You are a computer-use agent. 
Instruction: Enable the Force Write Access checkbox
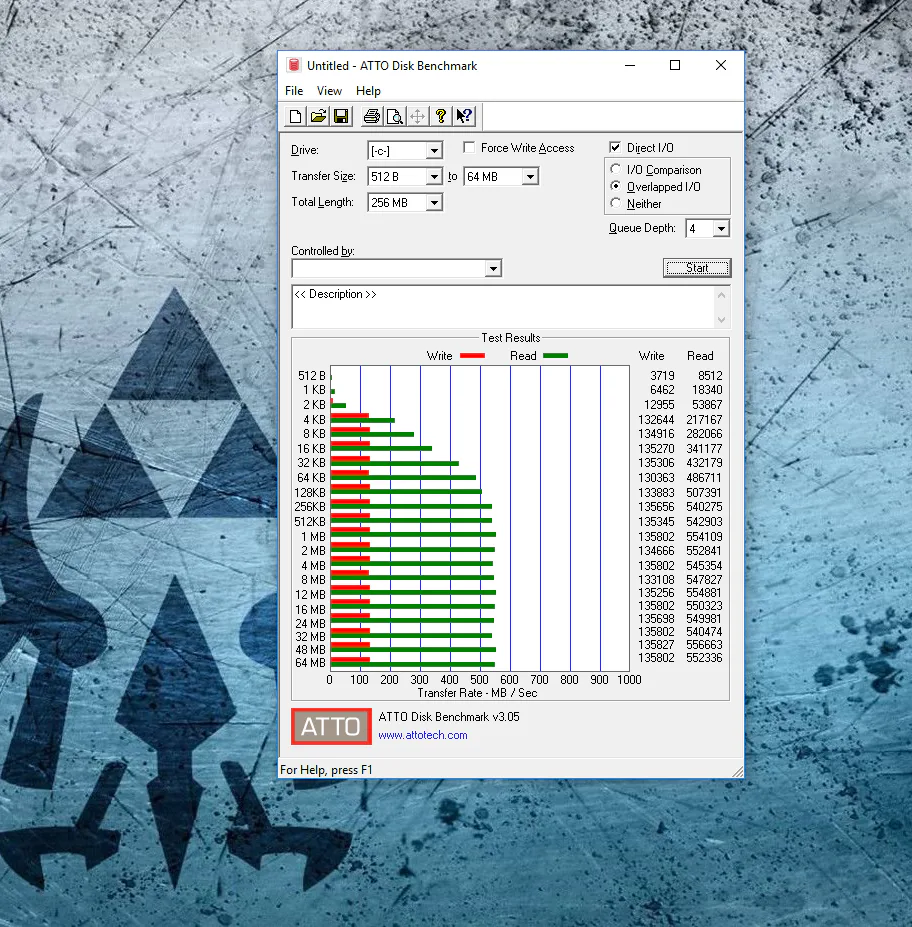click(x=469, y=147)
